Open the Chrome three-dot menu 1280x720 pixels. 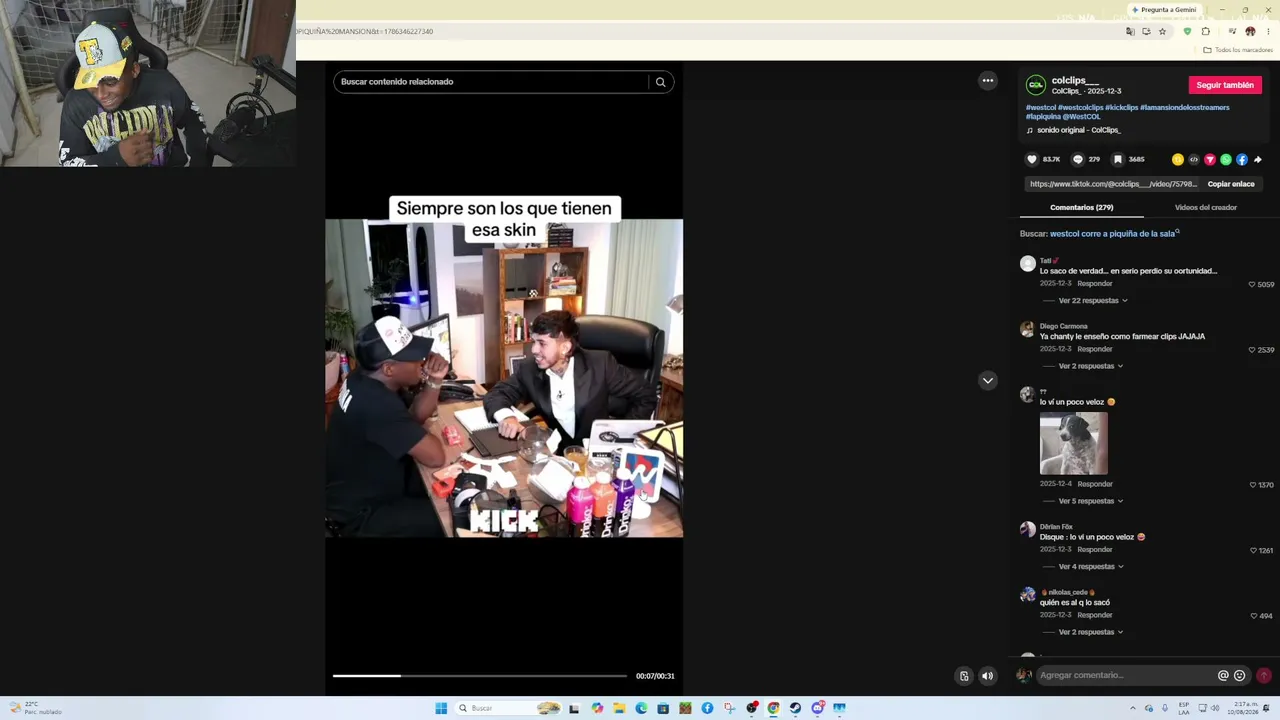click(x=1267, y=32)
